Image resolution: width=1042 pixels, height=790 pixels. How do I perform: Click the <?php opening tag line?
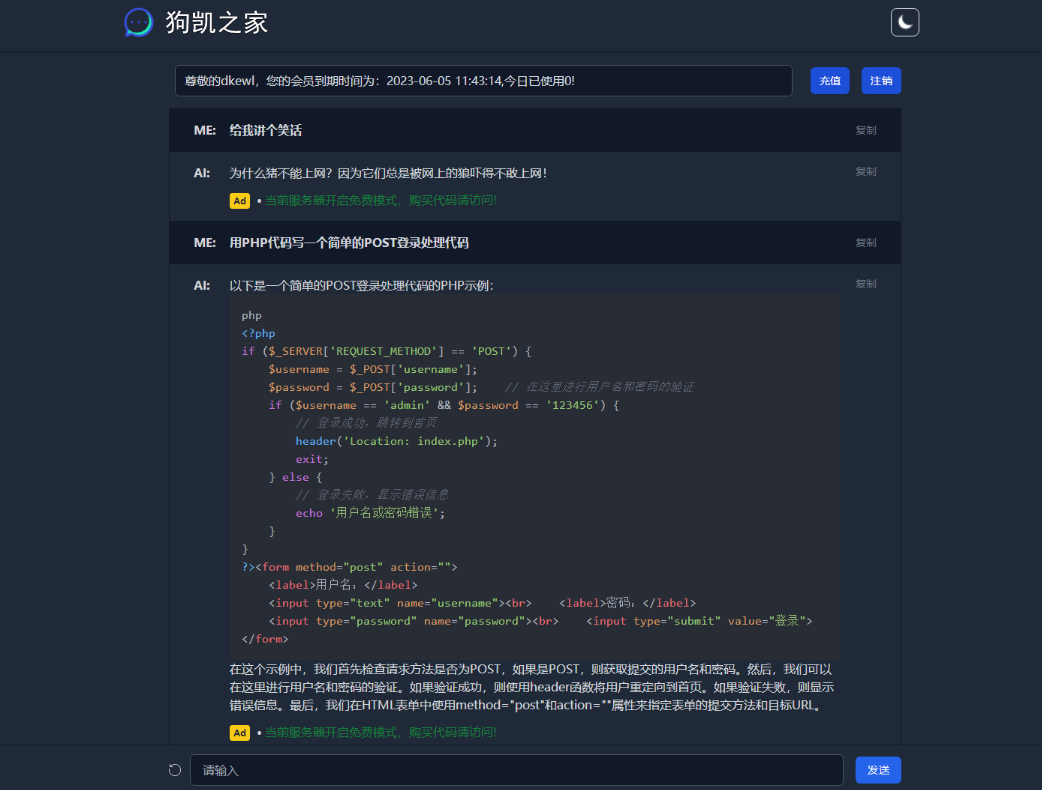(259, 334)
